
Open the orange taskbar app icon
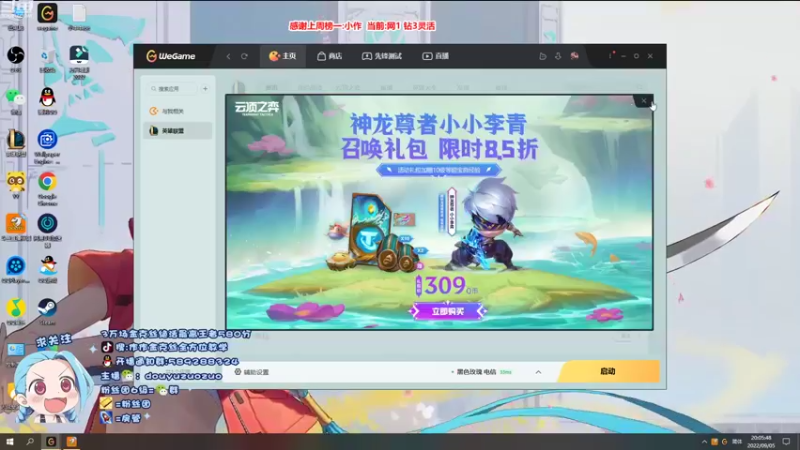tap(71, 441)
